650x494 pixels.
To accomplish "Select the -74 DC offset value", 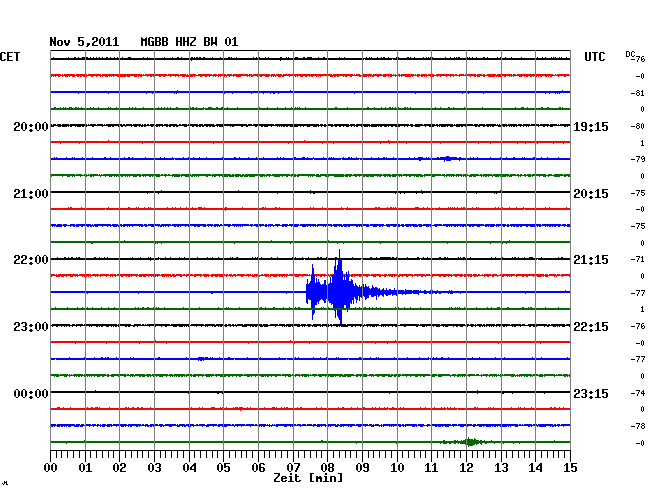I will point(638,393).
